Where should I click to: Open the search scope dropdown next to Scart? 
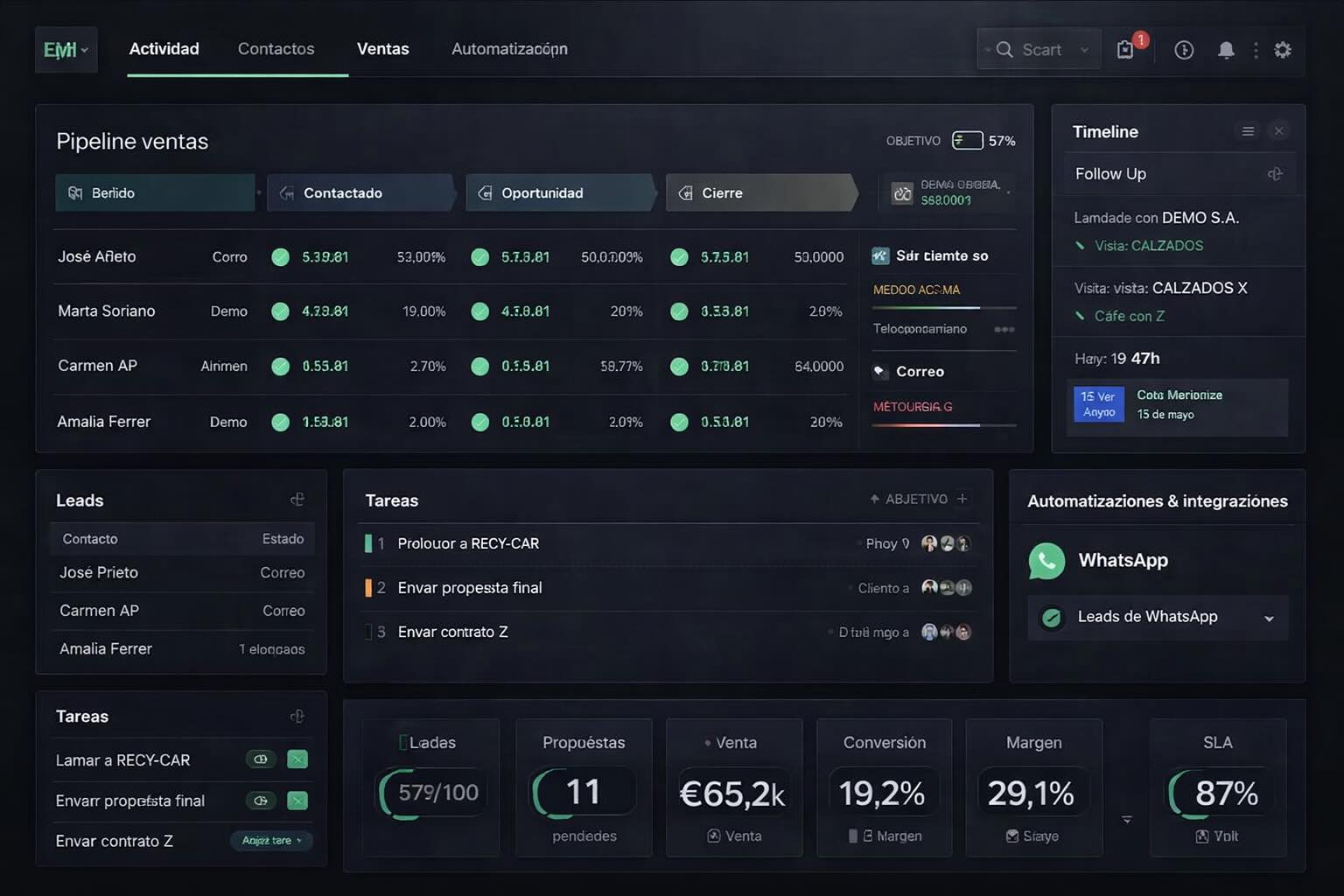pos(1083,50)
